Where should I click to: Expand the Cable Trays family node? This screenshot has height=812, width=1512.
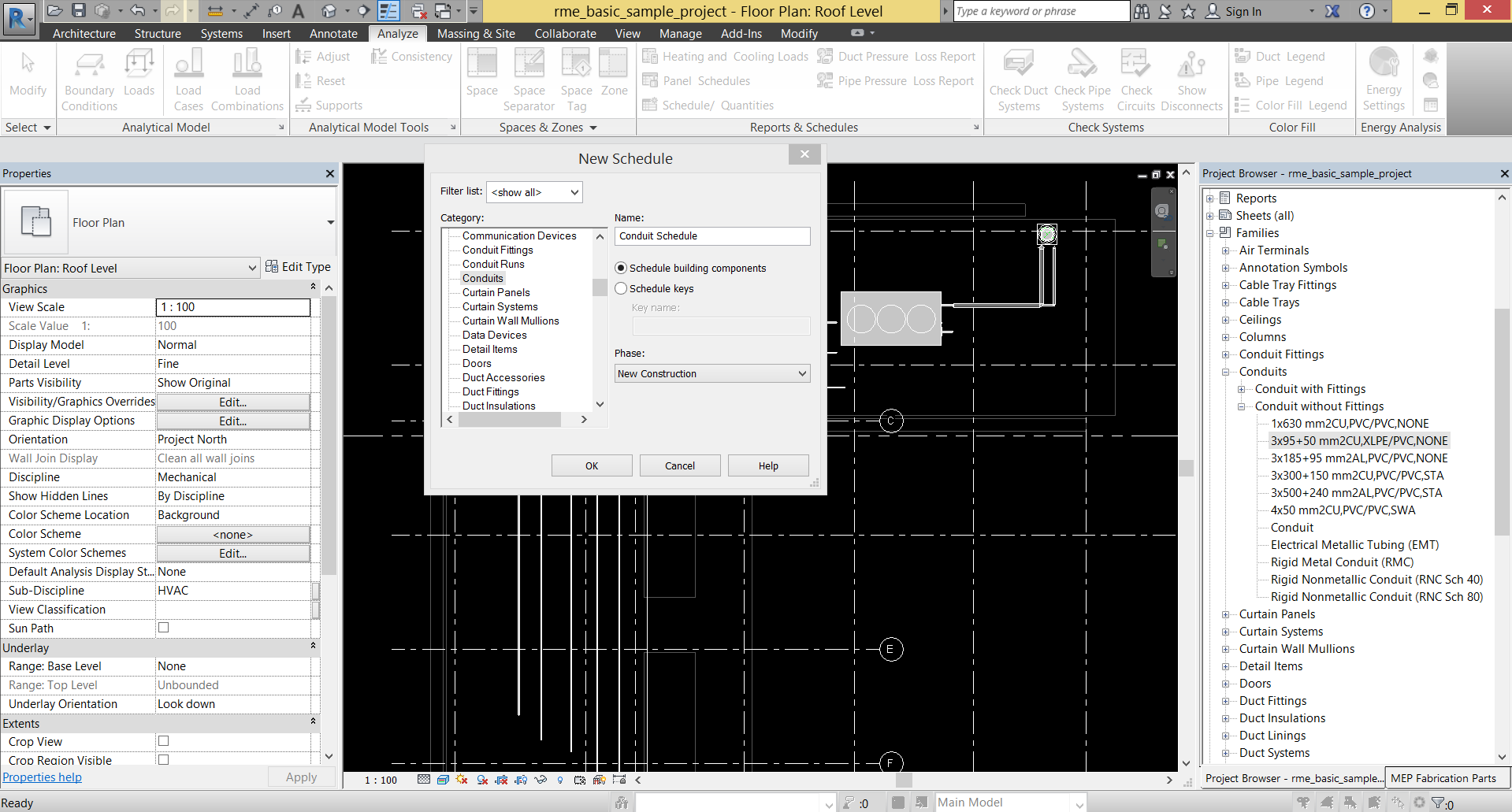[x=1225, y=302]
